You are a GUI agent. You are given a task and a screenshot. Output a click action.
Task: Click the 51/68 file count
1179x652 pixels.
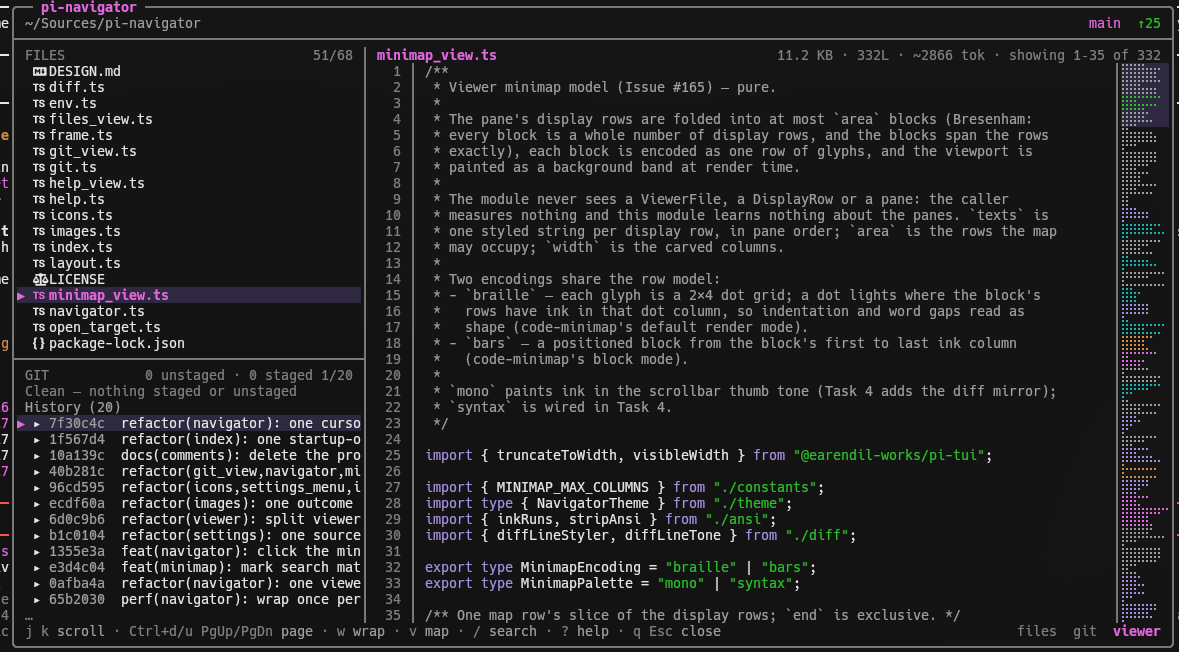coord(332,56)
